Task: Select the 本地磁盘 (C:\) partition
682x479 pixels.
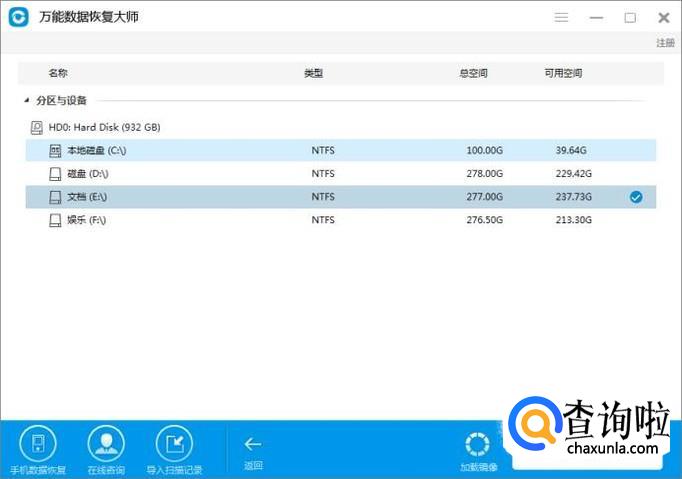Action: point(341,151)
